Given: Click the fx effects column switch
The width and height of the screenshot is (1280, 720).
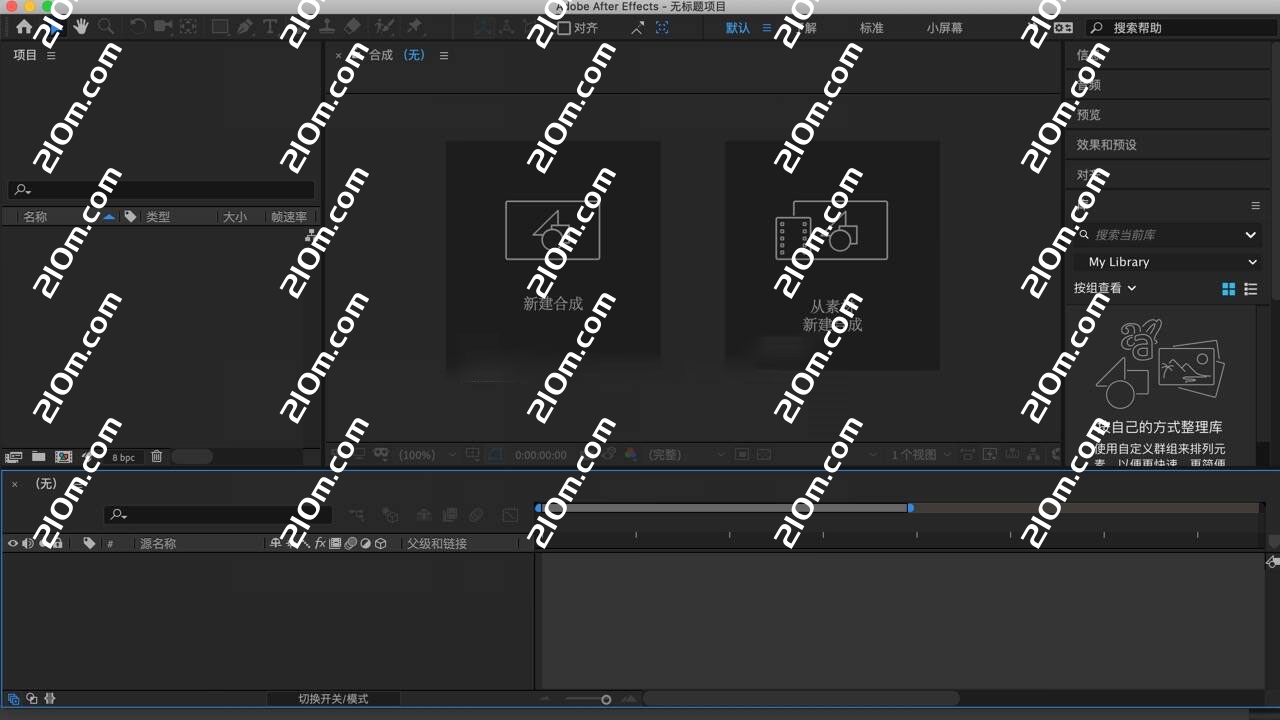Looking at the screenshot, I should point(321,543).
